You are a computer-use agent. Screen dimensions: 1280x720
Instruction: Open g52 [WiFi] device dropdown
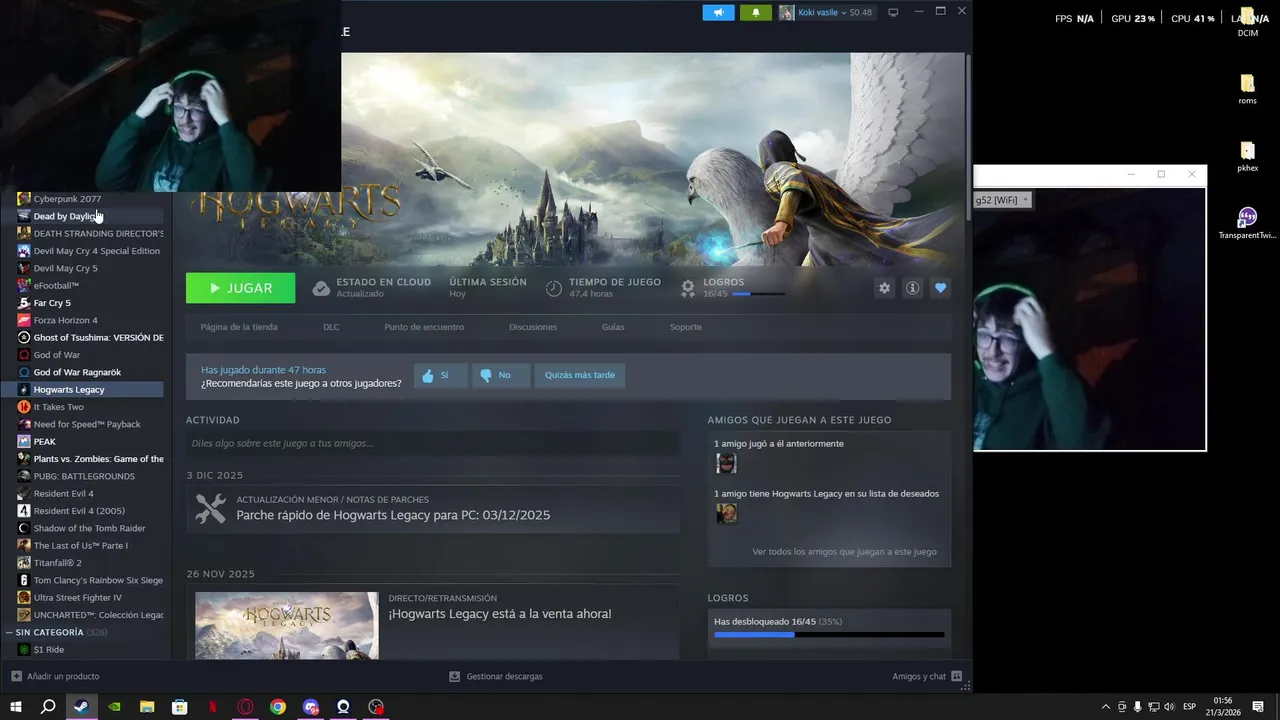[x=1002, y=200]
